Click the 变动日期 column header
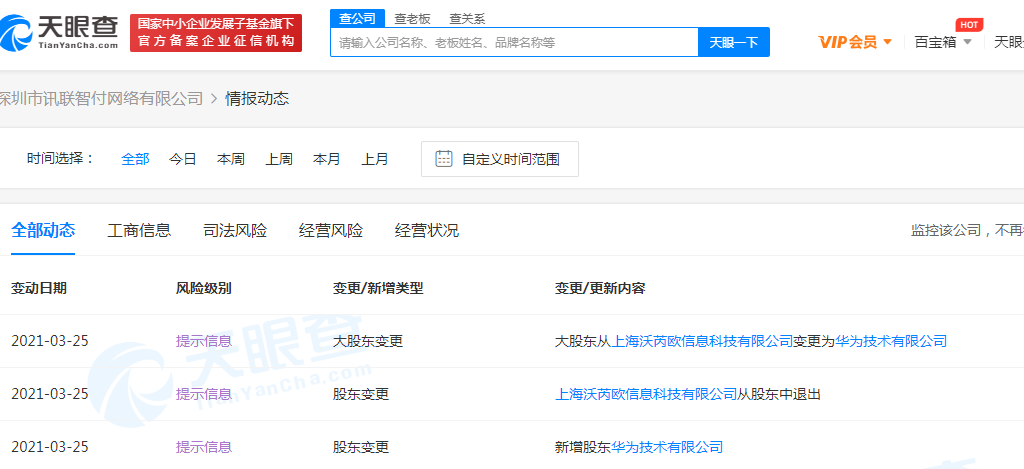The height and width of the screenshot is (469, 1024). pos(39,288)
